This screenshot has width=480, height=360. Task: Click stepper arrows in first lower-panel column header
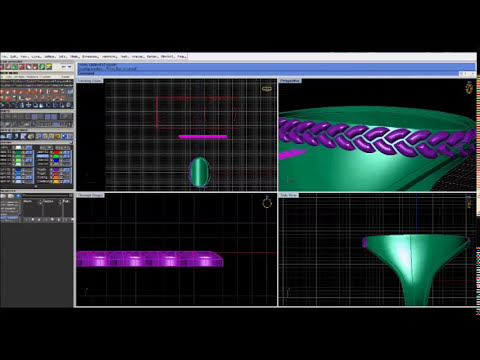tap(40, 202)
